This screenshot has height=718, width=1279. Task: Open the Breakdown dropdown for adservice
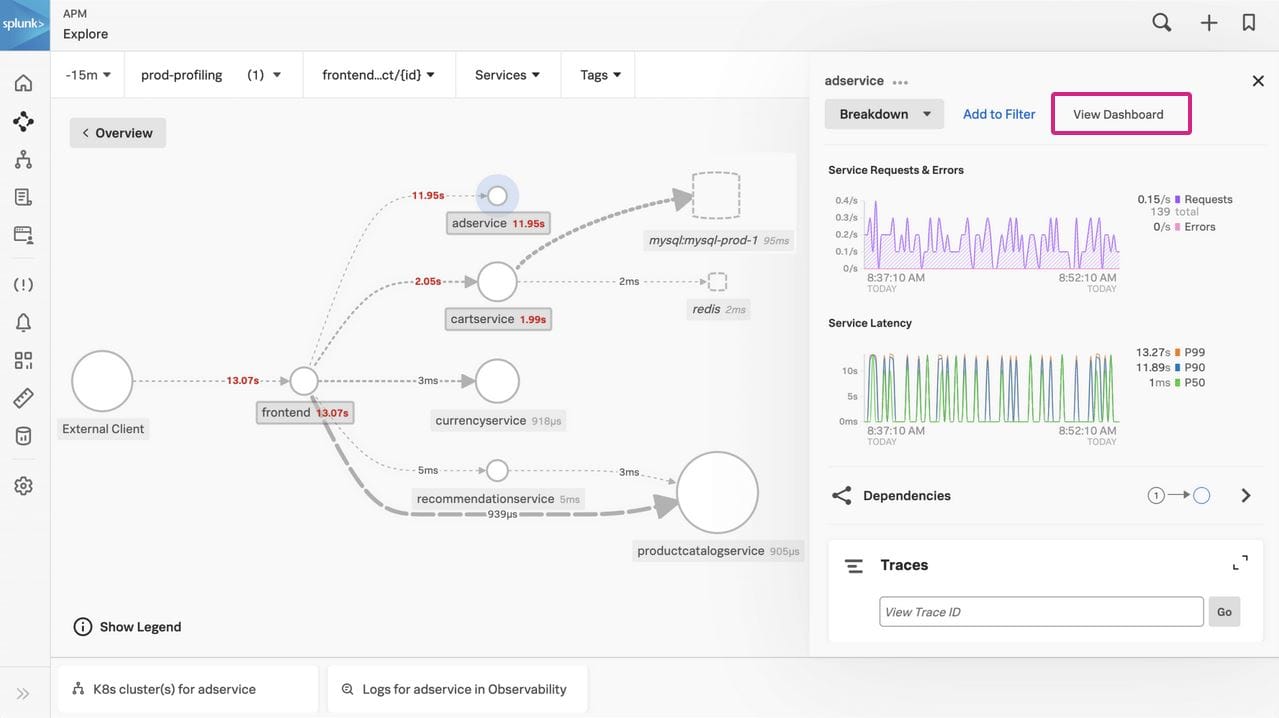pos(883,113)
